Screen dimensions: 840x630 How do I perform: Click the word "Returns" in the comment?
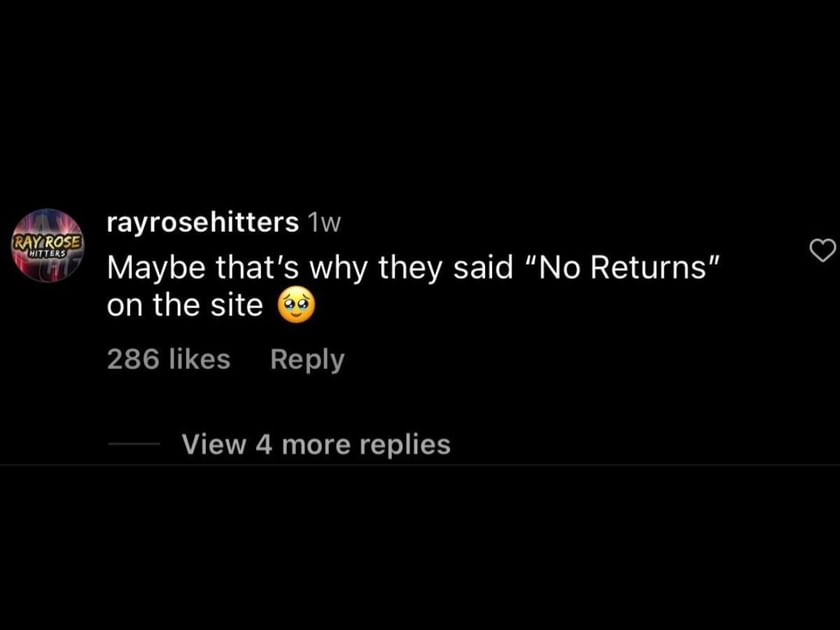pos(649,267)
